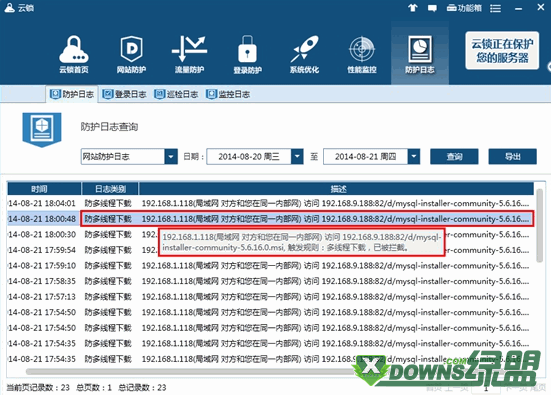Click the shirt skin icon in title bar
Image resolution: width=551 pixels, height=395 pixels.
pos(413,8)
